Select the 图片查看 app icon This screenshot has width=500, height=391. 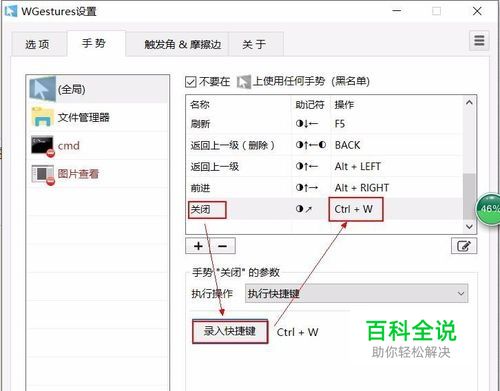(43, 174)
